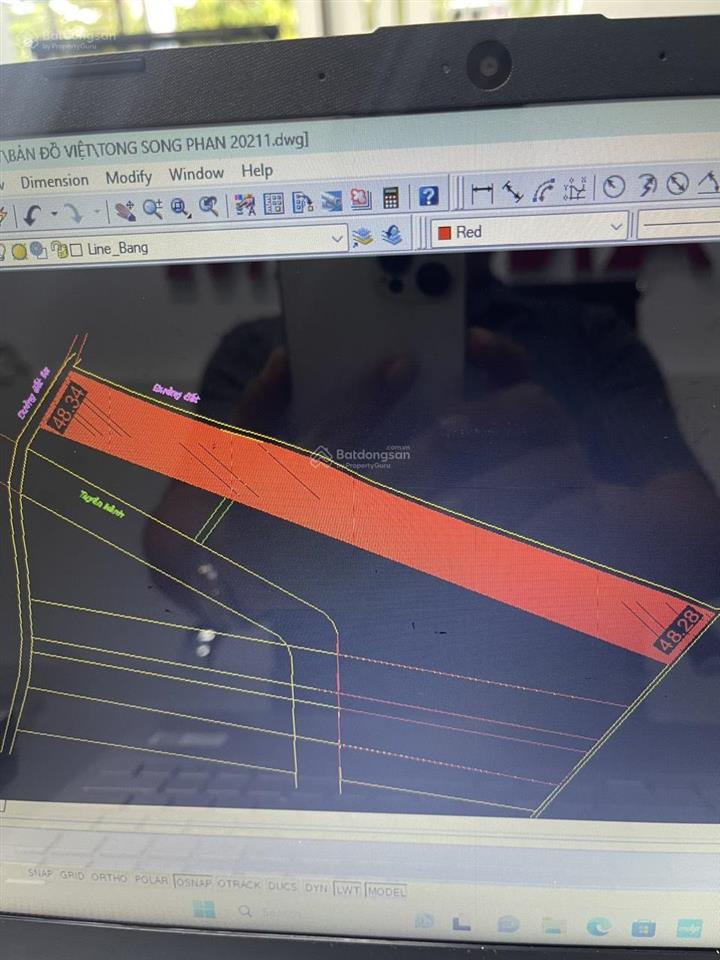Select the Zoom Window tool

[x=181, y=208]
